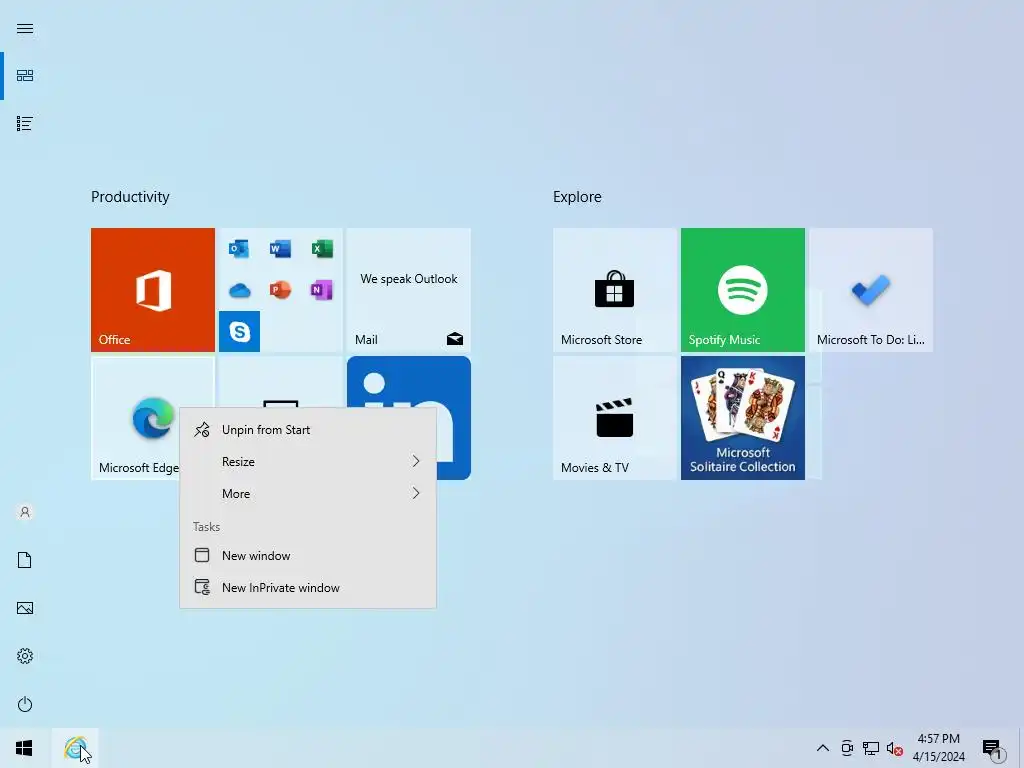
Task: Click the Productivity group header
Action: (130, 197)
